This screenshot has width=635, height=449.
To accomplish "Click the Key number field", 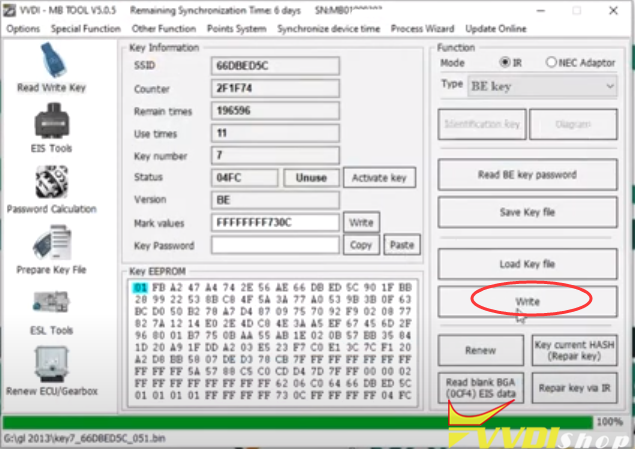I will [275, 155].
